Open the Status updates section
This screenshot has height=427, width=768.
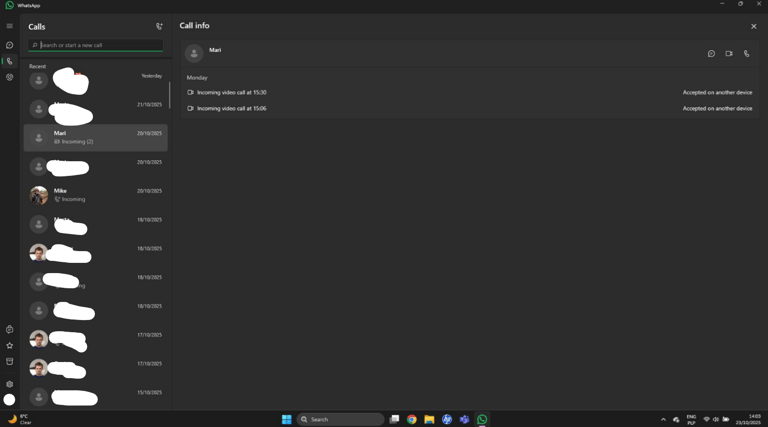point(9,77)
